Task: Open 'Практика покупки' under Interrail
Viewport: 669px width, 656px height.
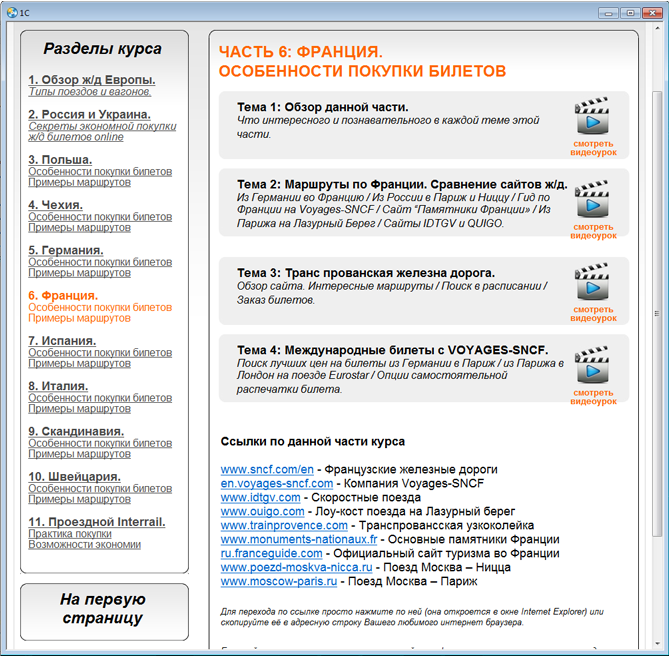Action: [70, 534]
